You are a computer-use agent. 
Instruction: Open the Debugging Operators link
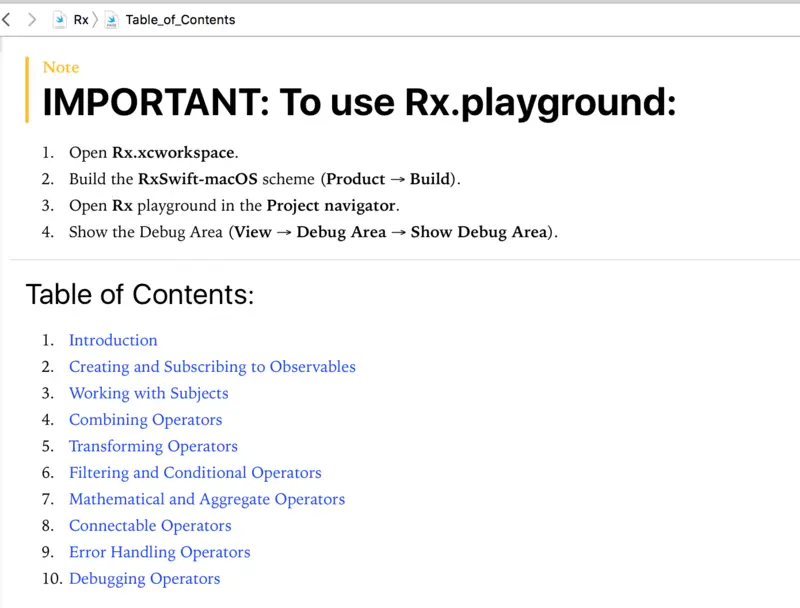(x=144, y=579)
